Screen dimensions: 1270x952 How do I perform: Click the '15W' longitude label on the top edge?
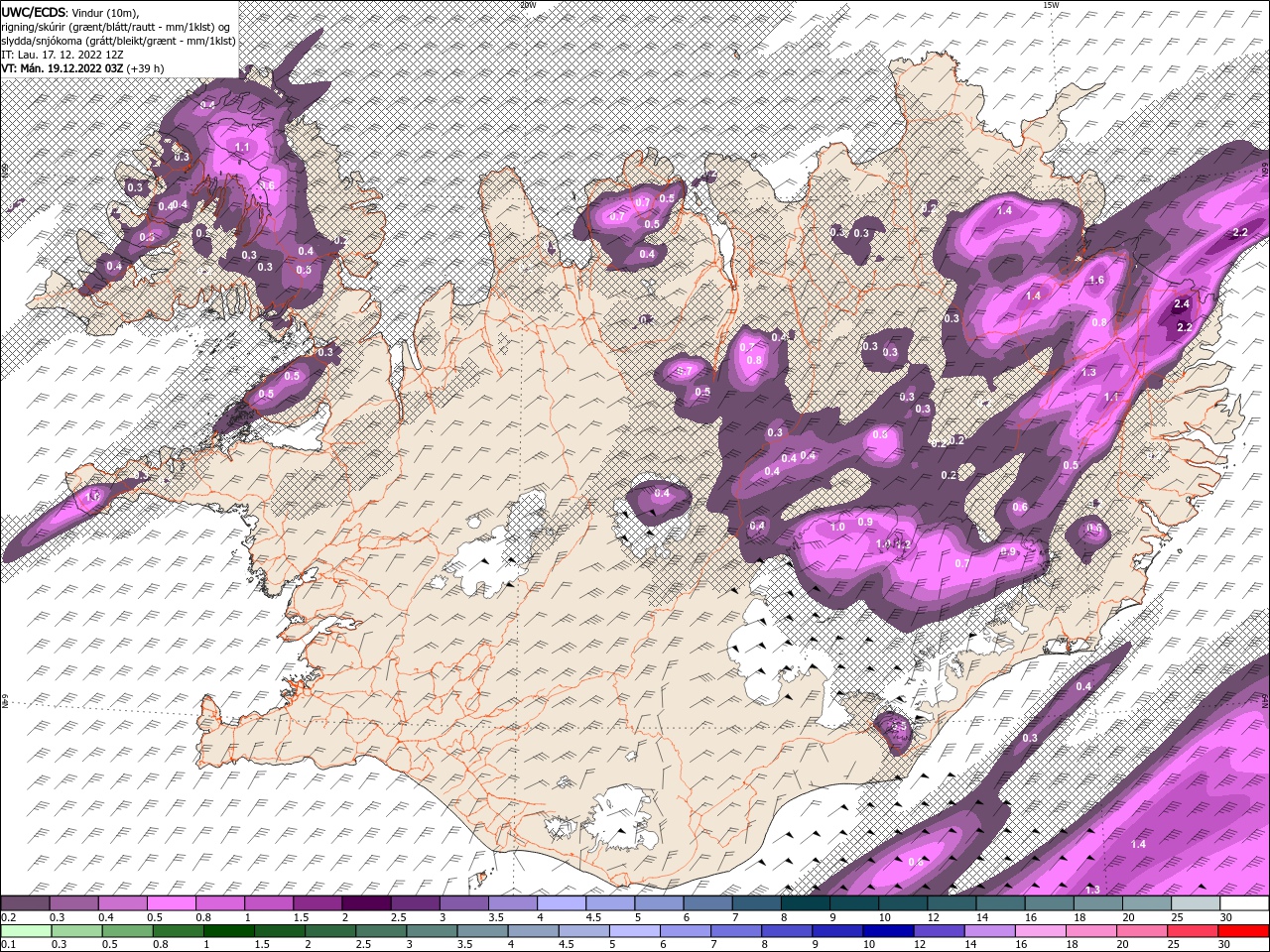click(x=1051, y=5)
